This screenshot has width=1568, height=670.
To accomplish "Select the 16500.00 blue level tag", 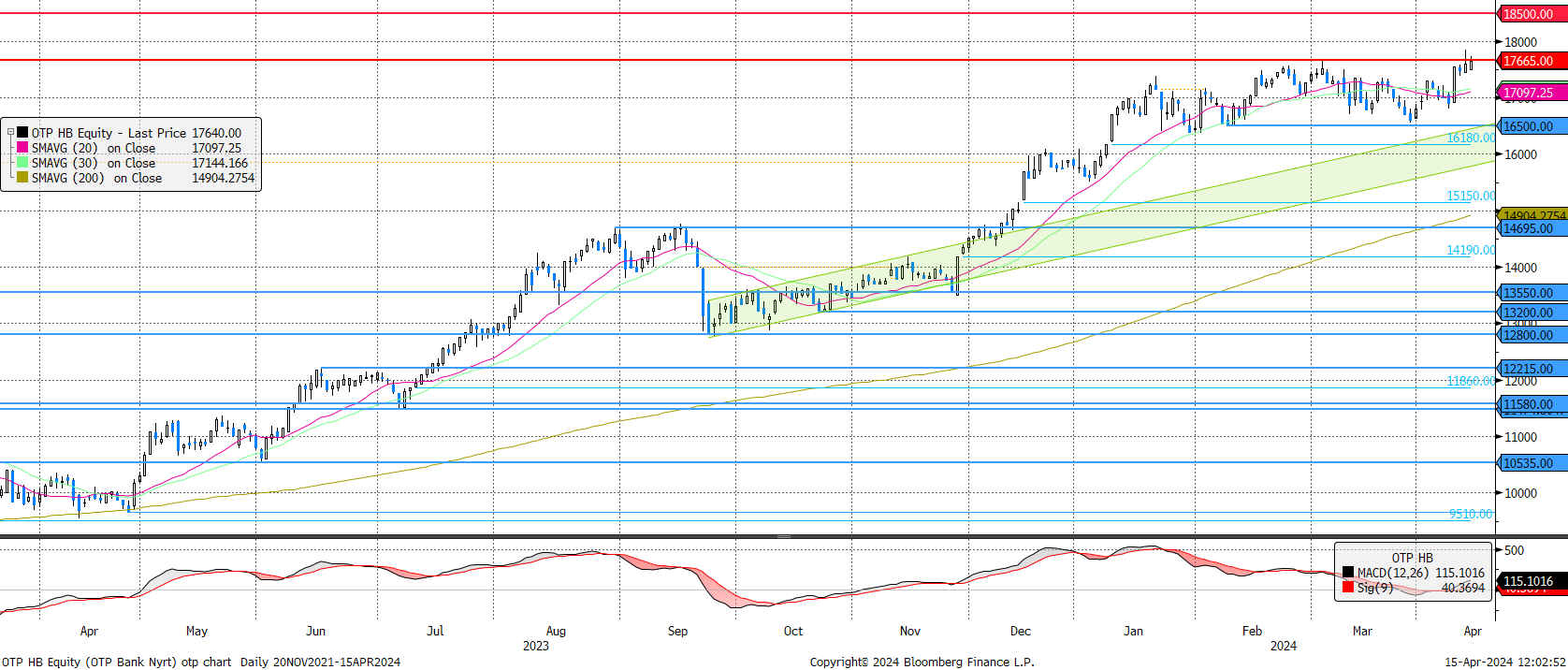I will [1532, 126].
